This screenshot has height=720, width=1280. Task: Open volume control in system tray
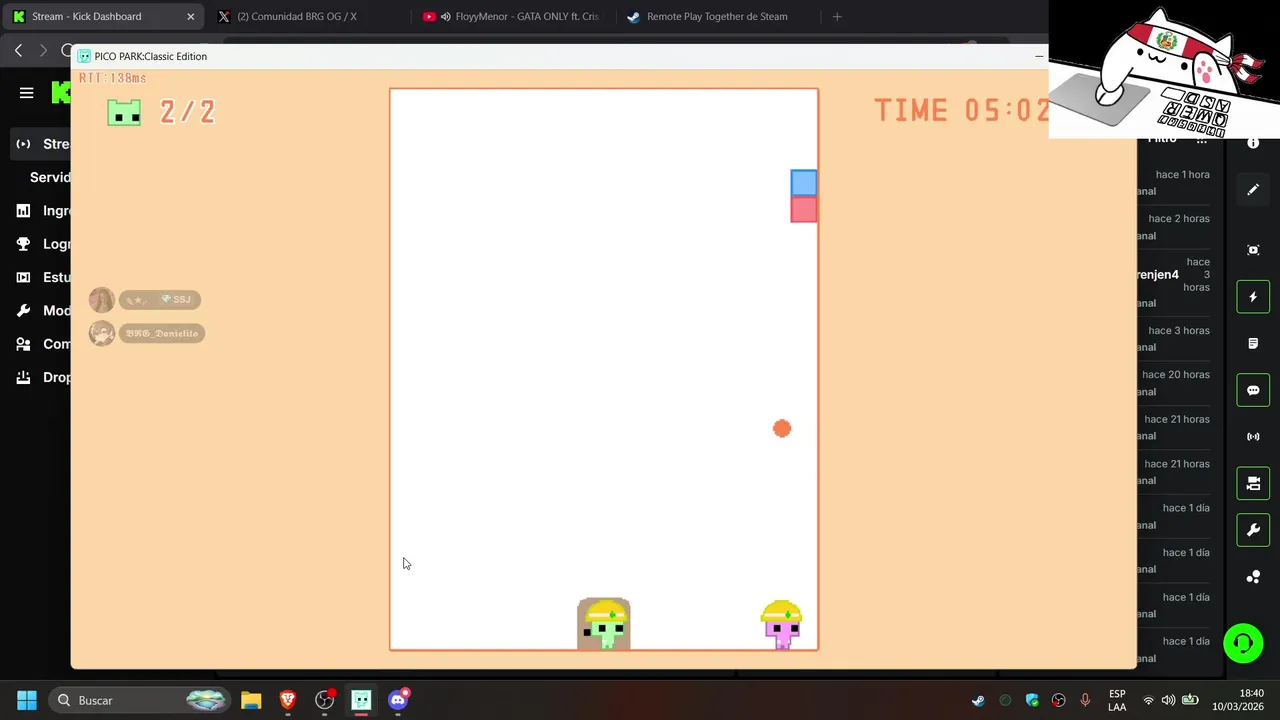tap(1169, 700)
